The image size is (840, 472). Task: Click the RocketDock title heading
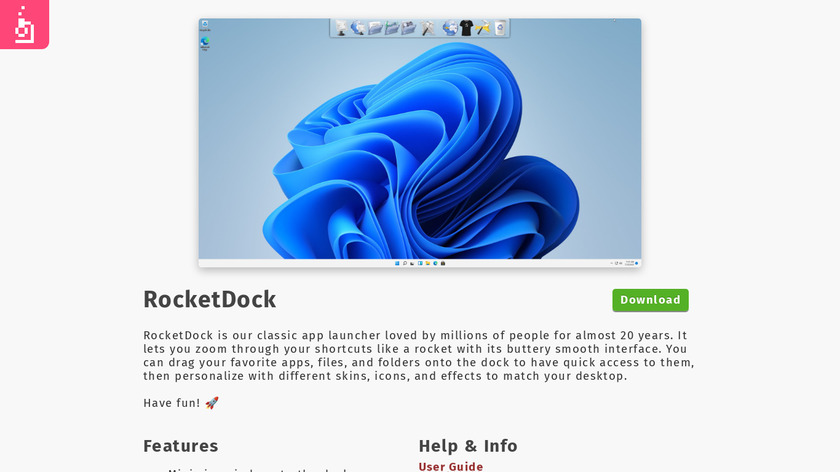pos(209,299)
